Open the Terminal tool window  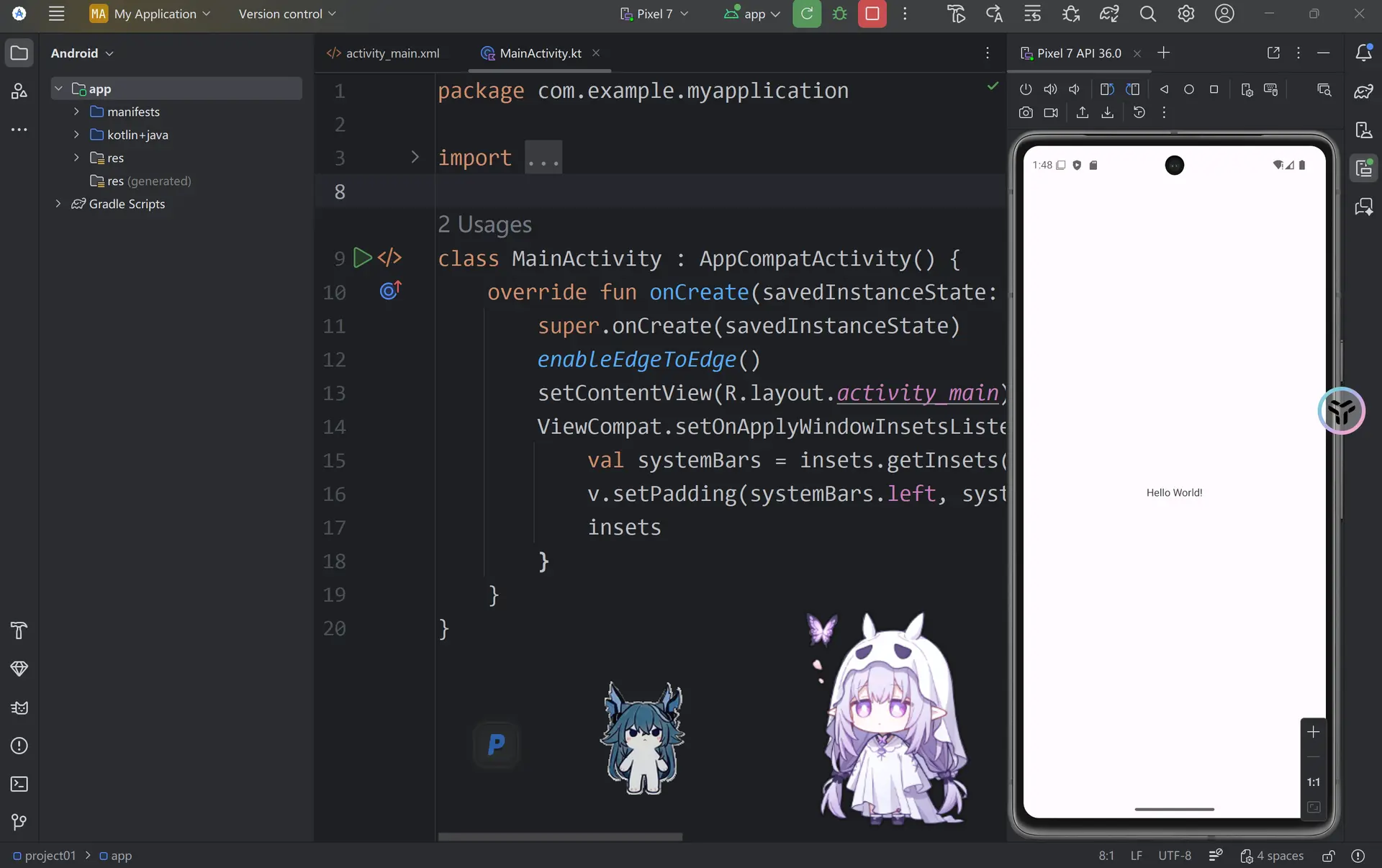(x=19, y=784)
